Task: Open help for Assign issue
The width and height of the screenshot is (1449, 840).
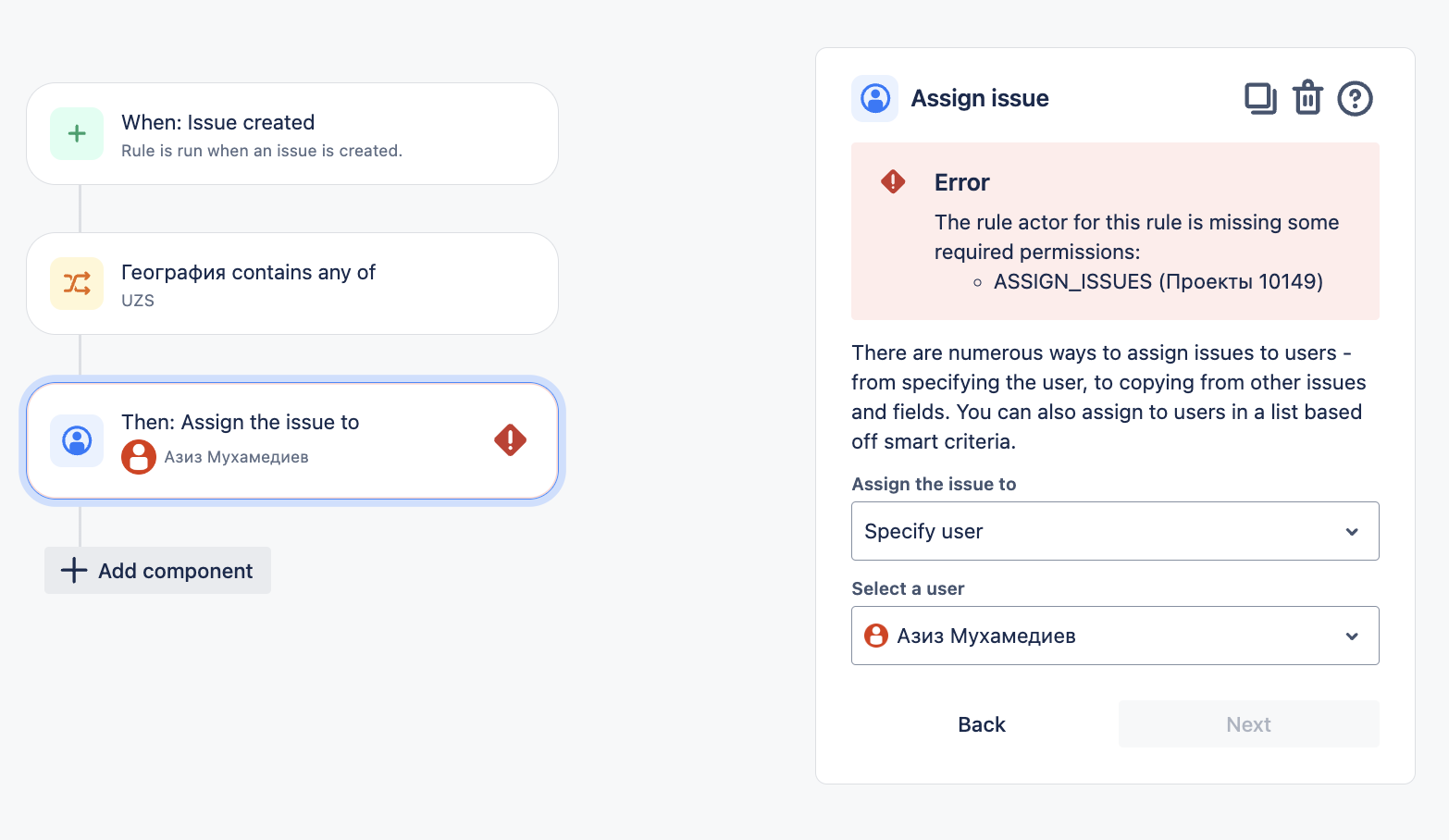Action: pos(1355,98)
